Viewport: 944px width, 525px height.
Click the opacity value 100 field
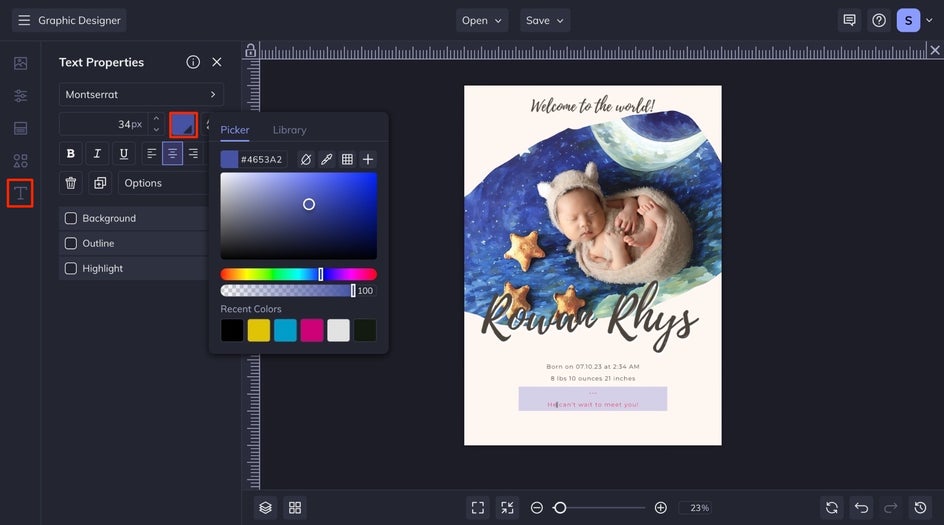(365, 291)
